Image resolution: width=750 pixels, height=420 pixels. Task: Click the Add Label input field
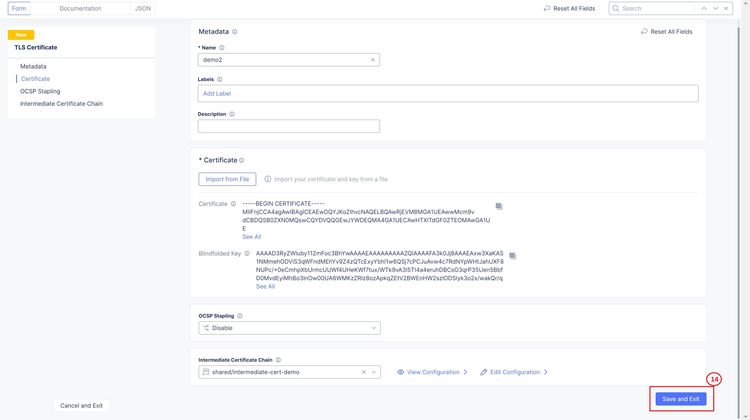(x=447, y=93)
